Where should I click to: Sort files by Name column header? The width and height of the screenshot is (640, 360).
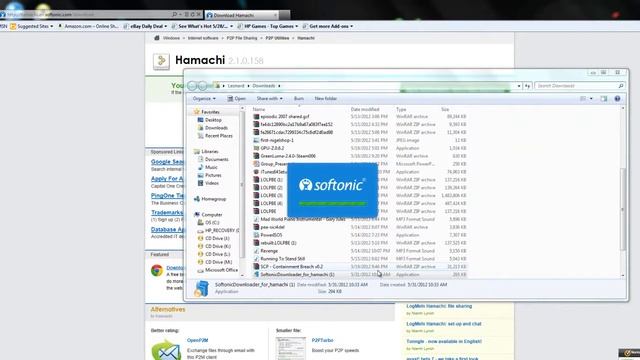[259, 109]
